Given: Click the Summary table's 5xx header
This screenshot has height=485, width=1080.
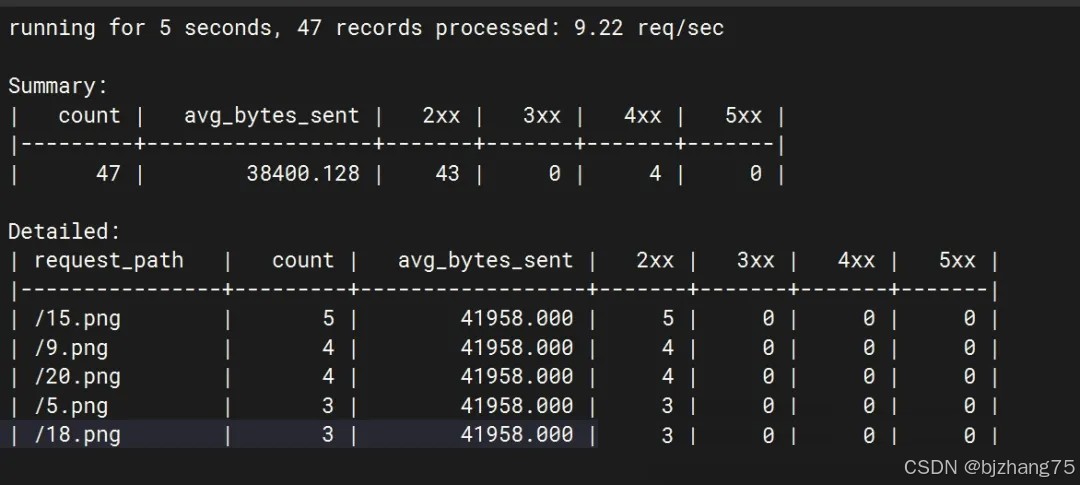Looking at the screenshot, I should pyautogui.click(x=743, y=116).
